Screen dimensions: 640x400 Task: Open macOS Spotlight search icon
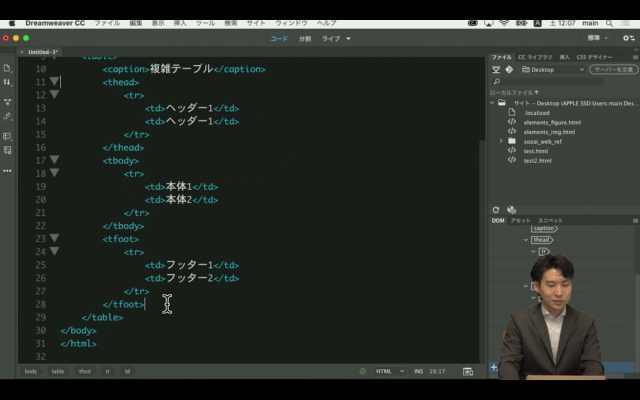(609, 23)
